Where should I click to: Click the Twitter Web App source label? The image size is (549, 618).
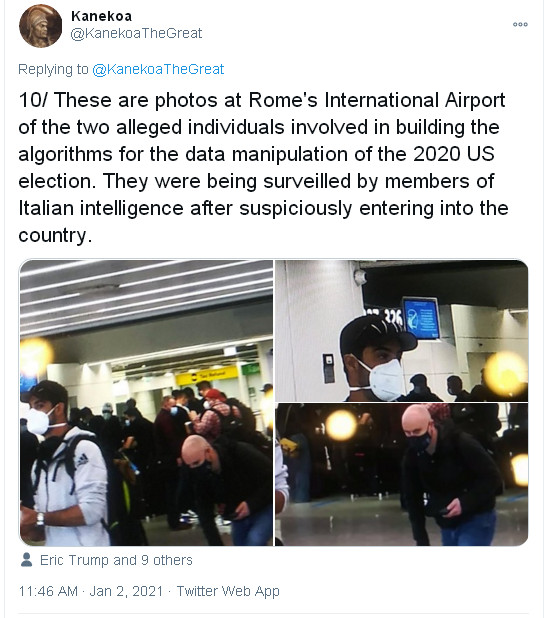[x=228, y=591]
